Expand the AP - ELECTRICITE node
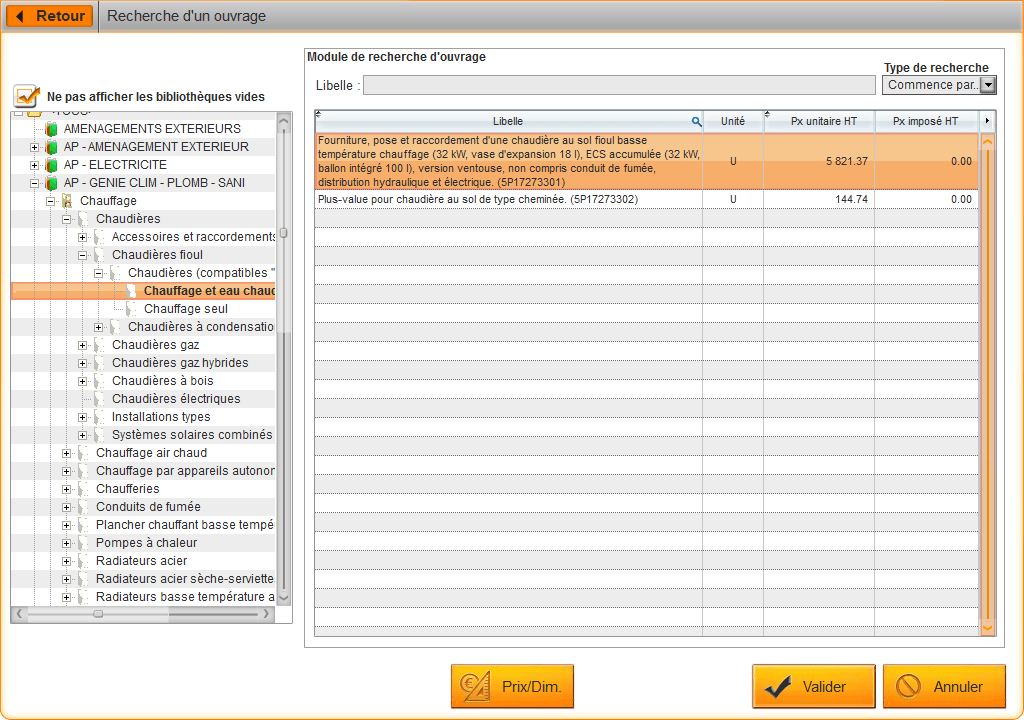 coord(35,165)
